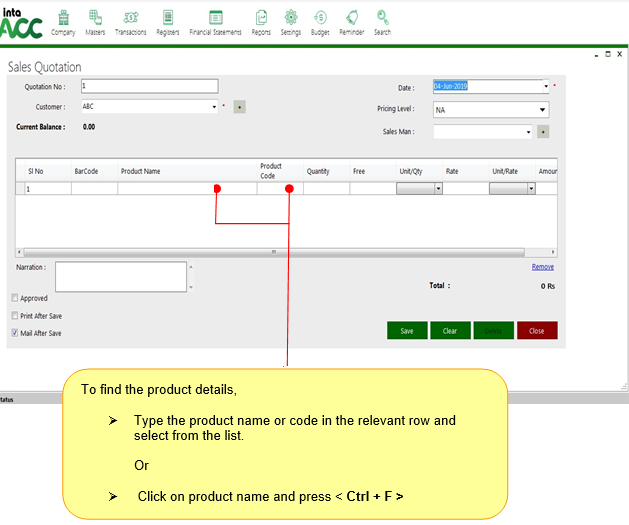Open the Pricing Level dropdown
The height and width of the screenshot is (525, 629).
tap(543, 110)
